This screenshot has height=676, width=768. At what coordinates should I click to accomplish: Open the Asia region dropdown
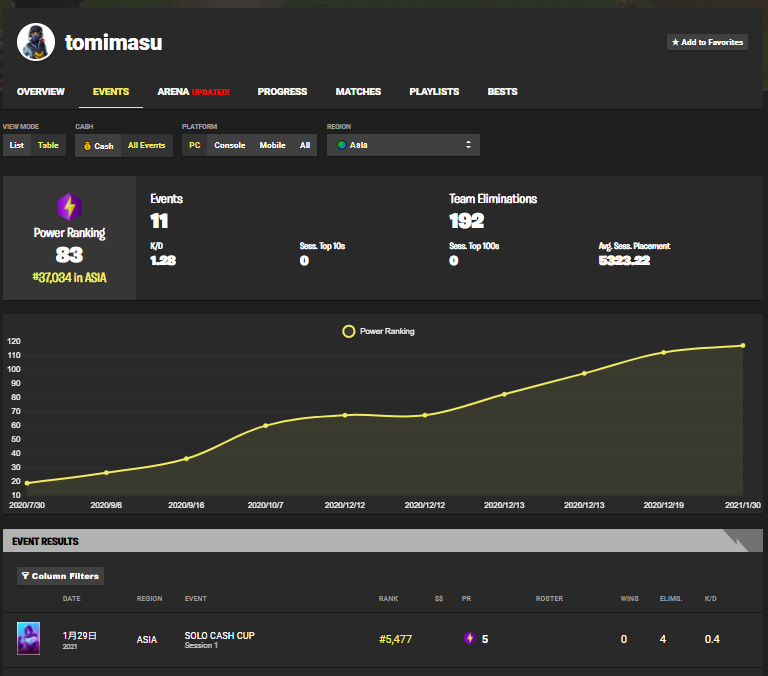(x=403, y=145)
